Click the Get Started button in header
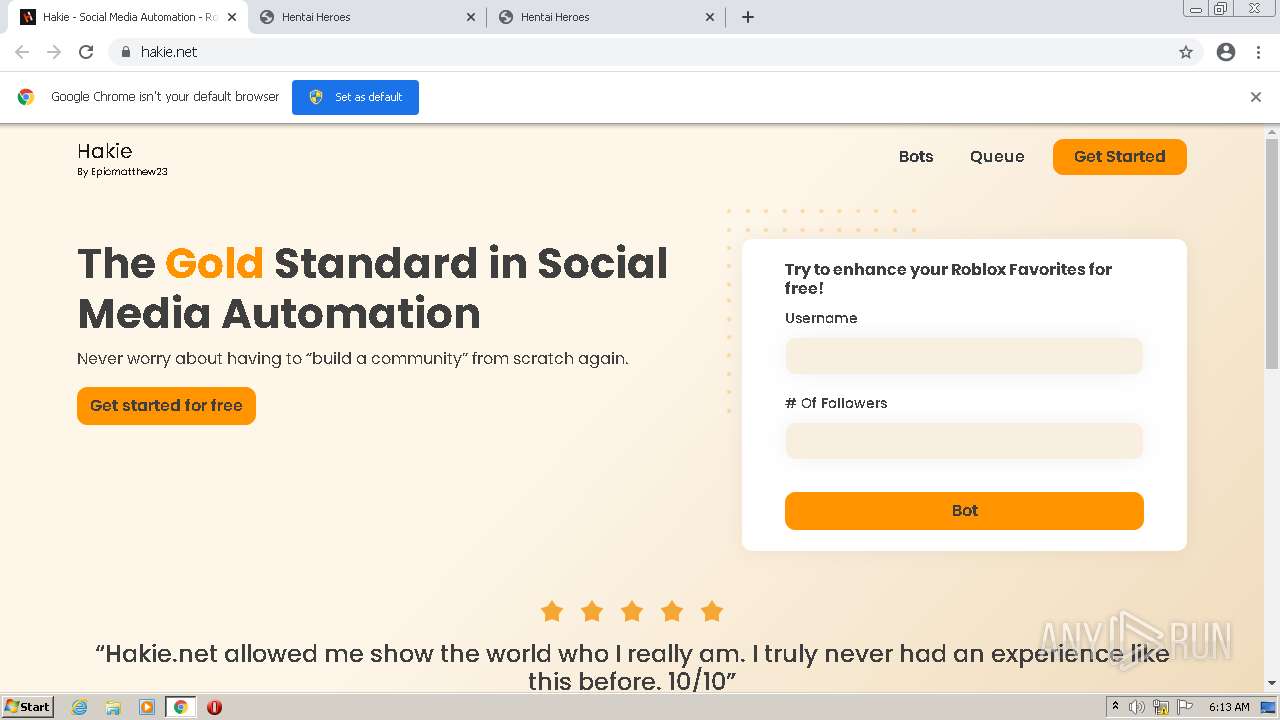Image resolution: width=1280 pixels, height=720 pixels. pyautogui.click(x=1120, y=157)
